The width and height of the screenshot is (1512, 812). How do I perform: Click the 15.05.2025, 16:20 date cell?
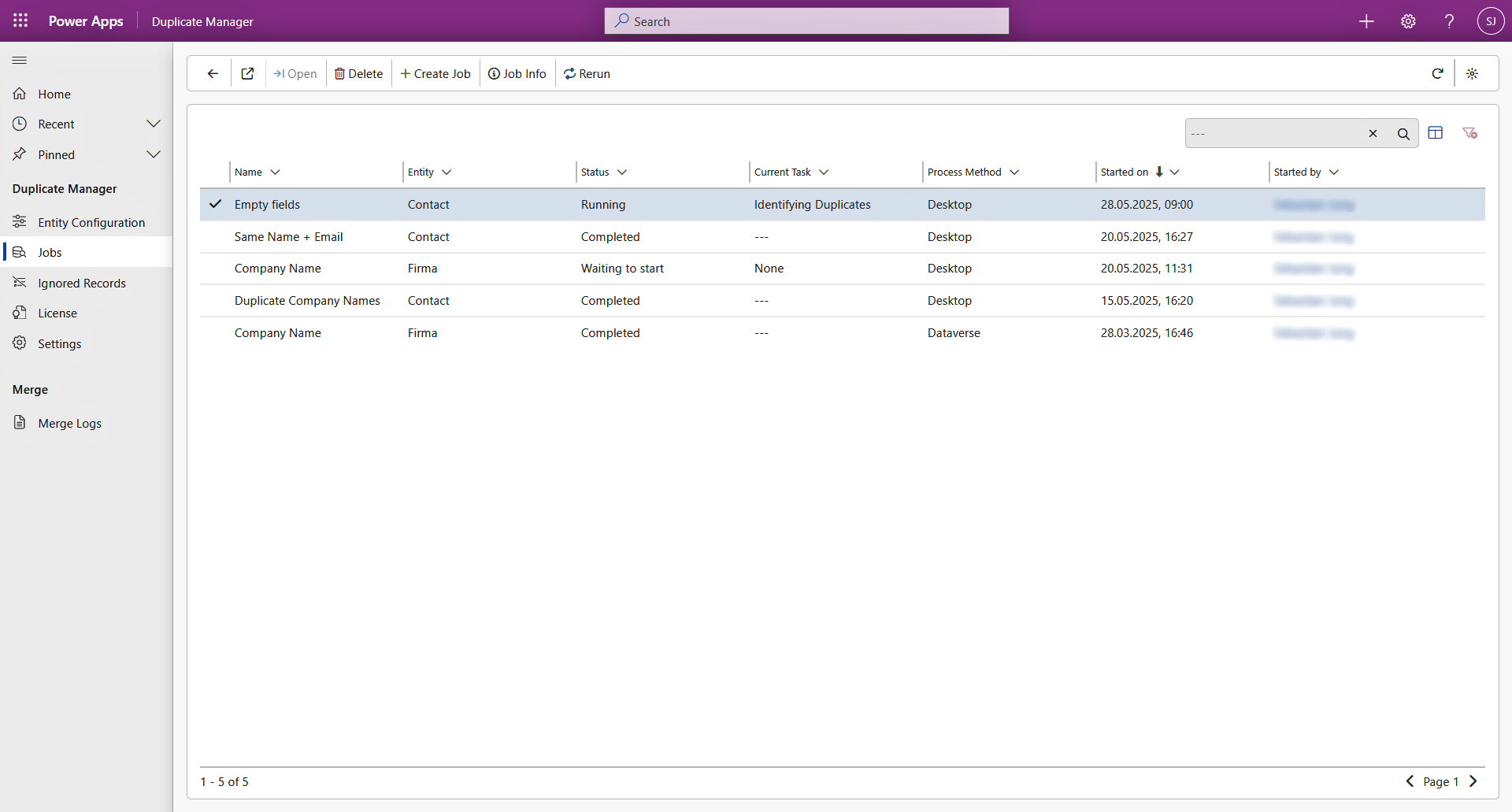[1147, 301]
